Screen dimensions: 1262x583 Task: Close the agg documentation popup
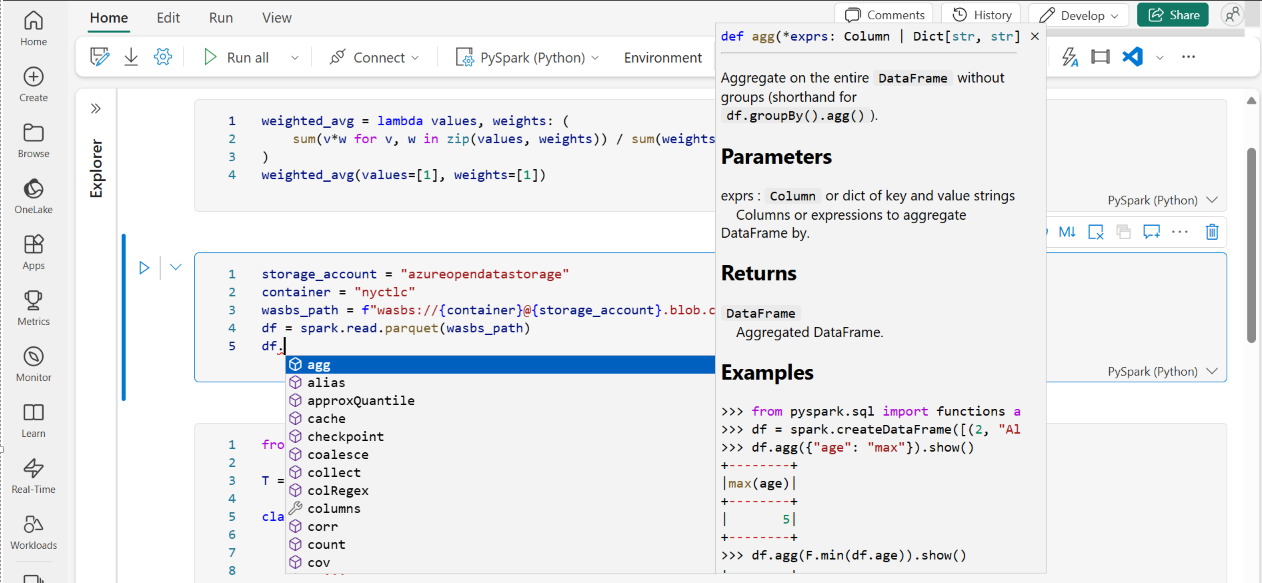pyautogui.click(x=1035, y=36)
